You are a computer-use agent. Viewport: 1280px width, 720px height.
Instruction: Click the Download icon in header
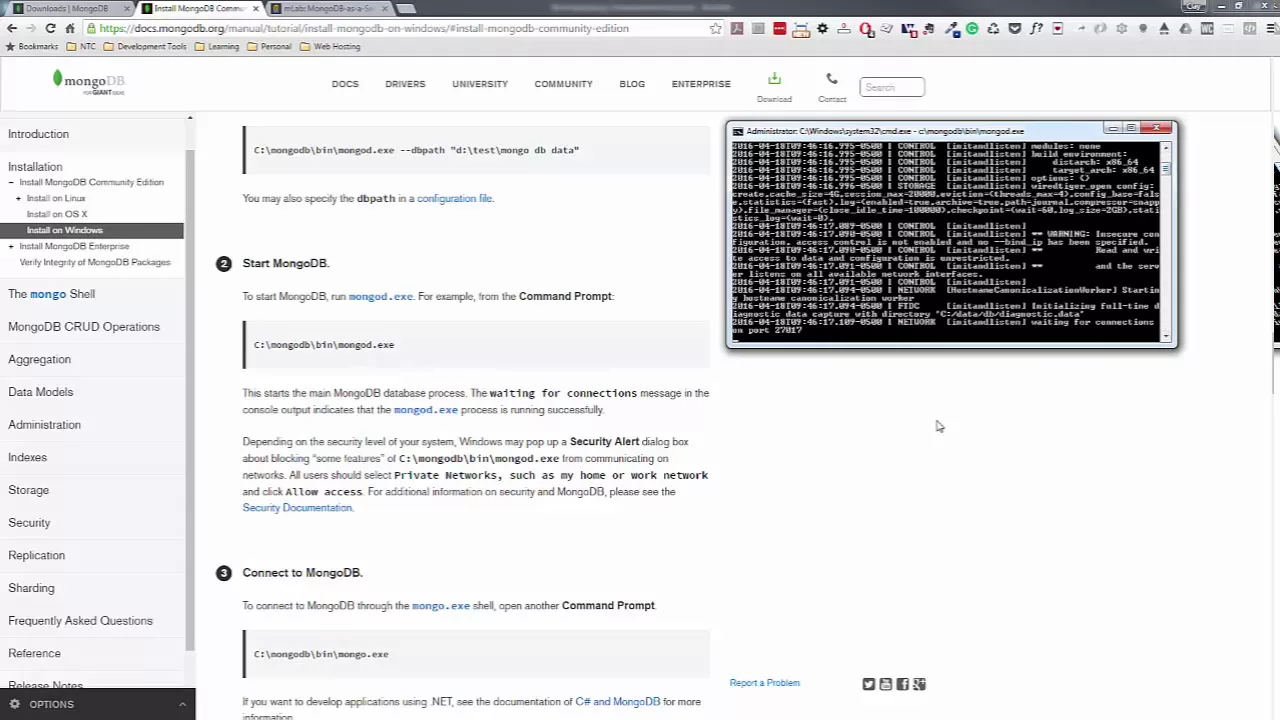(774, 79)
